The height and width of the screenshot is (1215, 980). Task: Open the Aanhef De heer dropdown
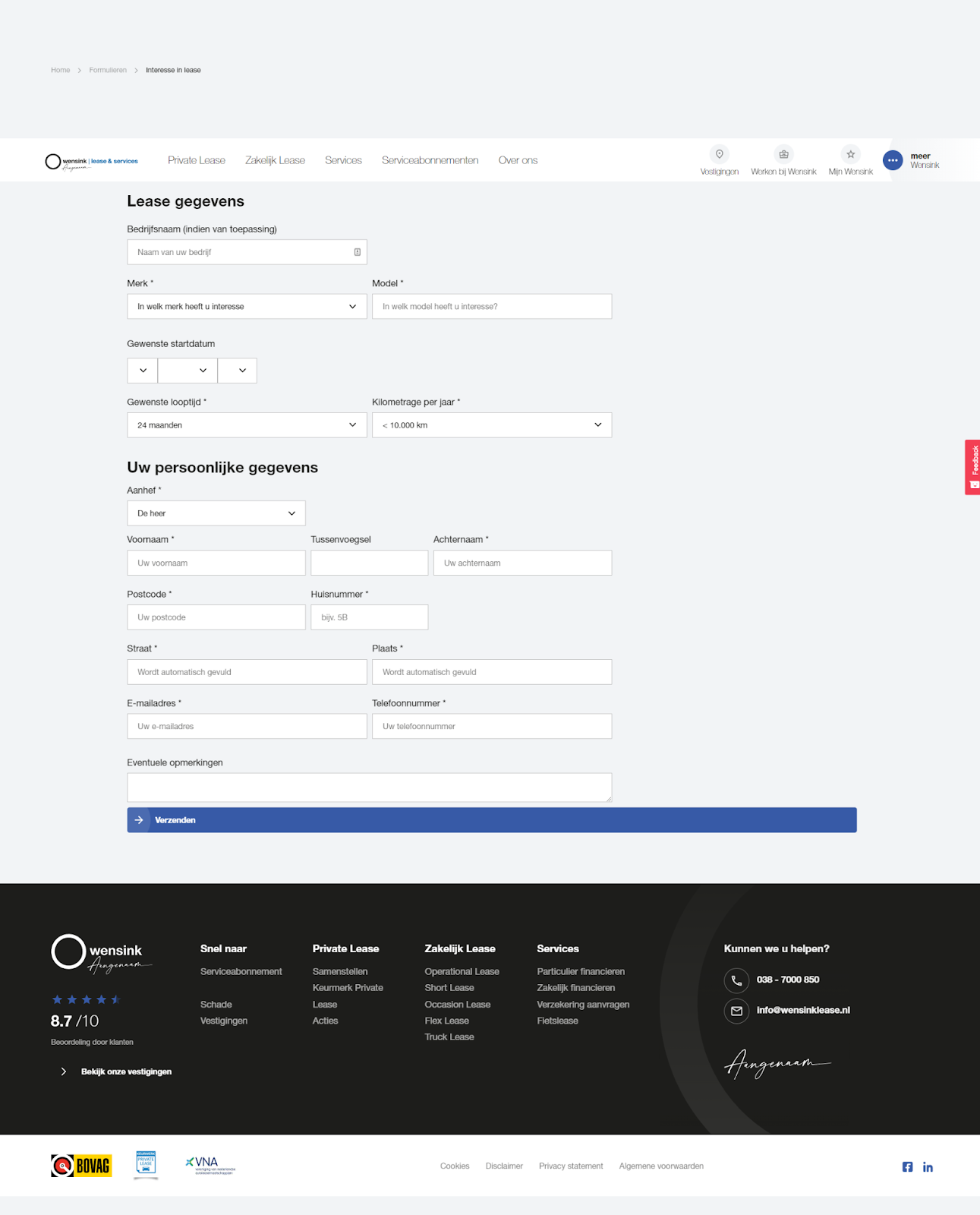[216, 513]
